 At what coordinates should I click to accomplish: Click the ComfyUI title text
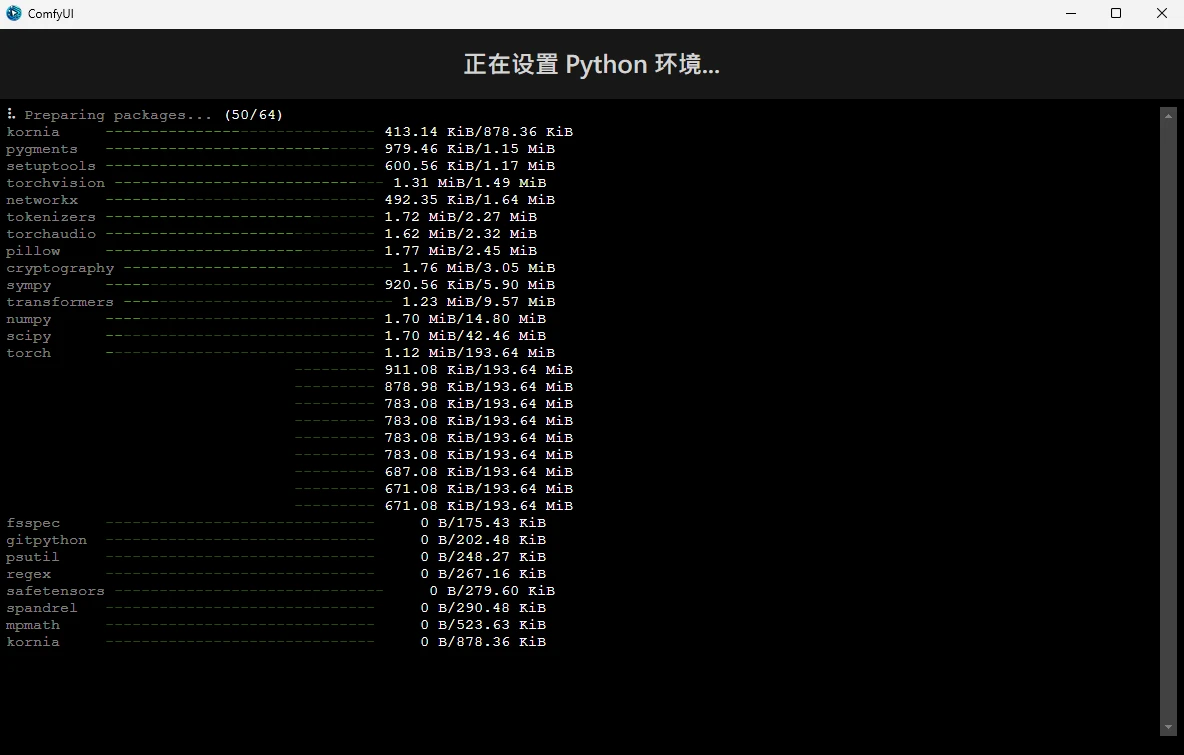[50, 14]
